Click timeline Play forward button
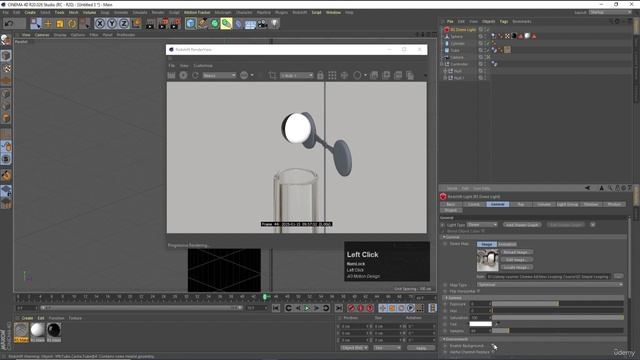 [307, 308]
